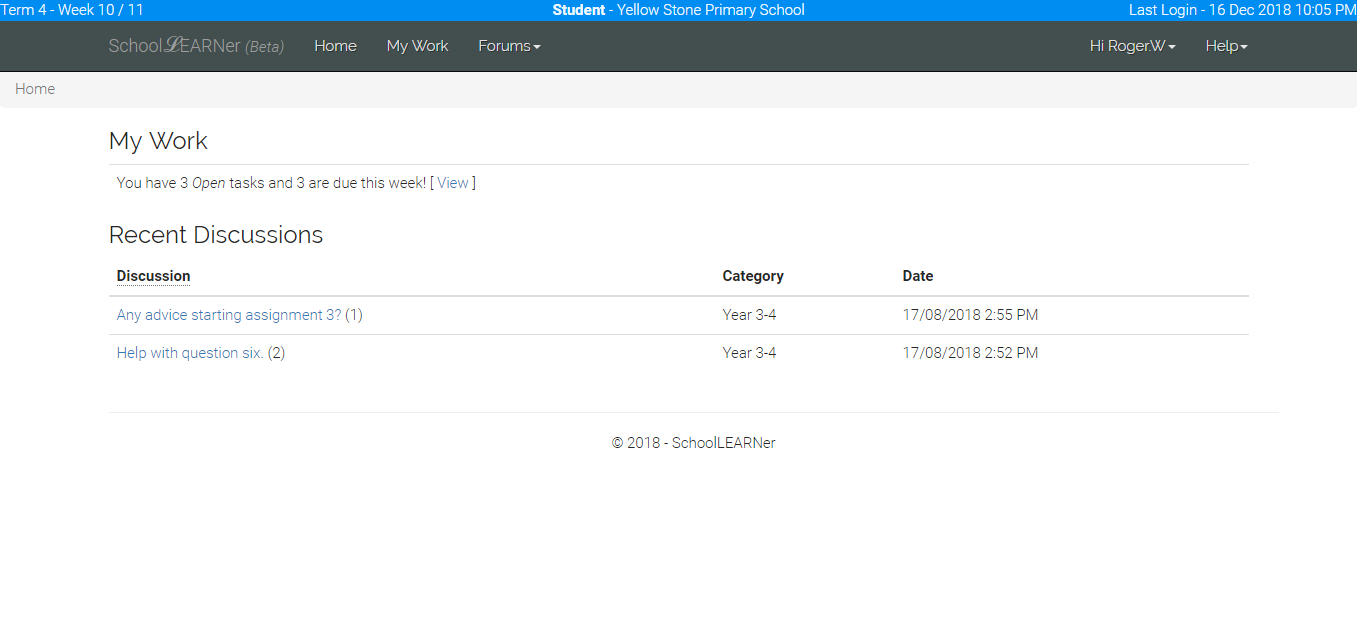Click the © 2018 - SchoolLEARNer footer
1357x617 pixels.
(694, 443)
